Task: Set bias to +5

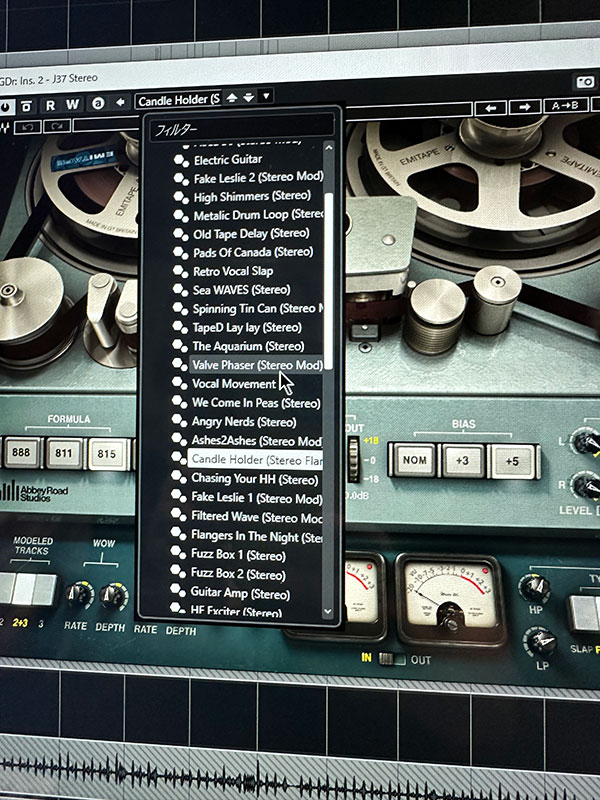Action: 512,461
